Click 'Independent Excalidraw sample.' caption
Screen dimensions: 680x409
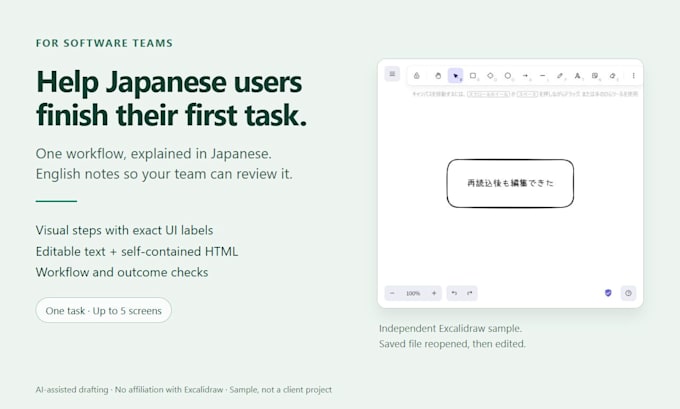450,328
